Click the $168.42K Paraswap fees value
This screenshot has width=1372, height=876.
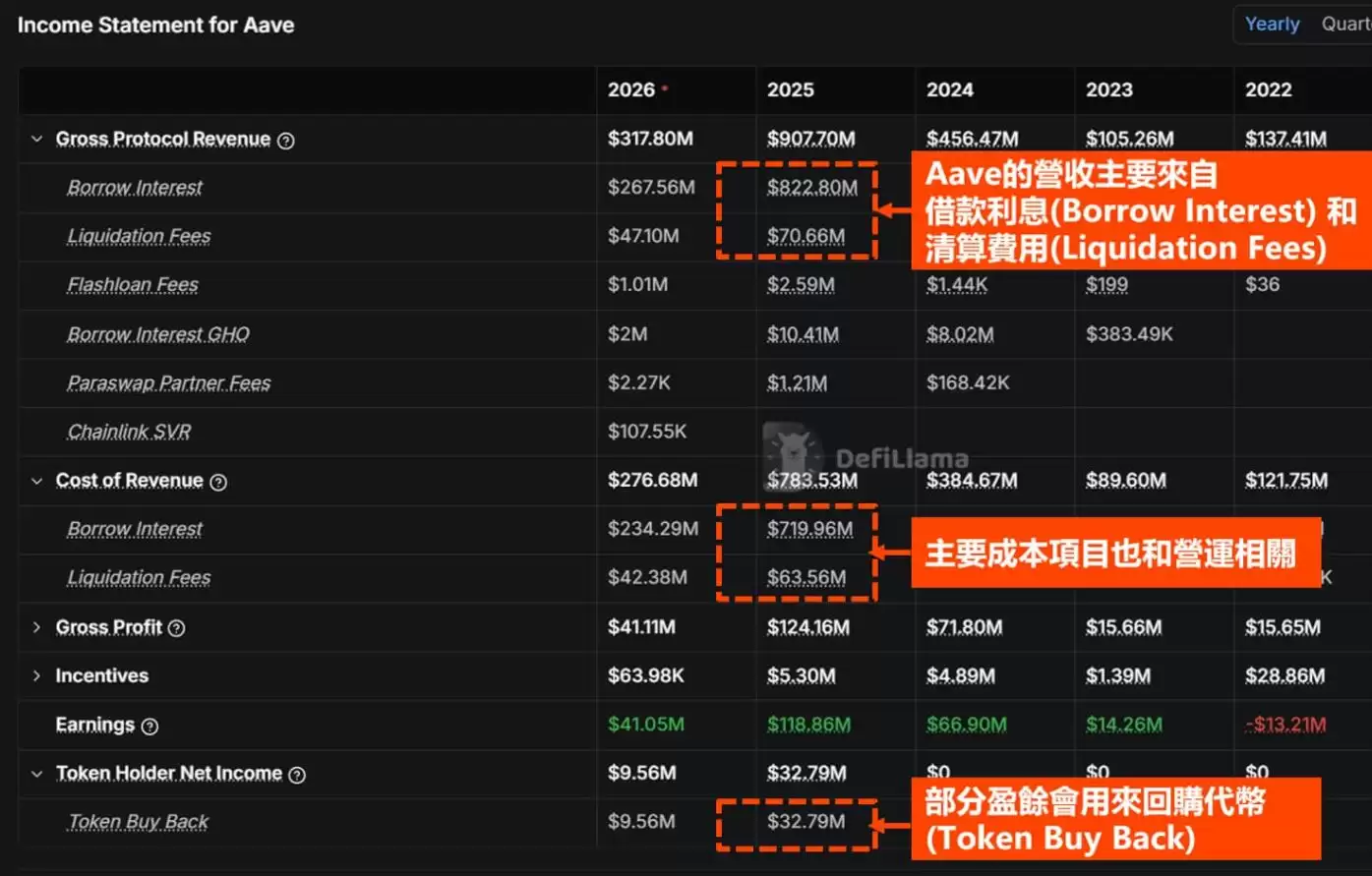[x=968, y=382]
